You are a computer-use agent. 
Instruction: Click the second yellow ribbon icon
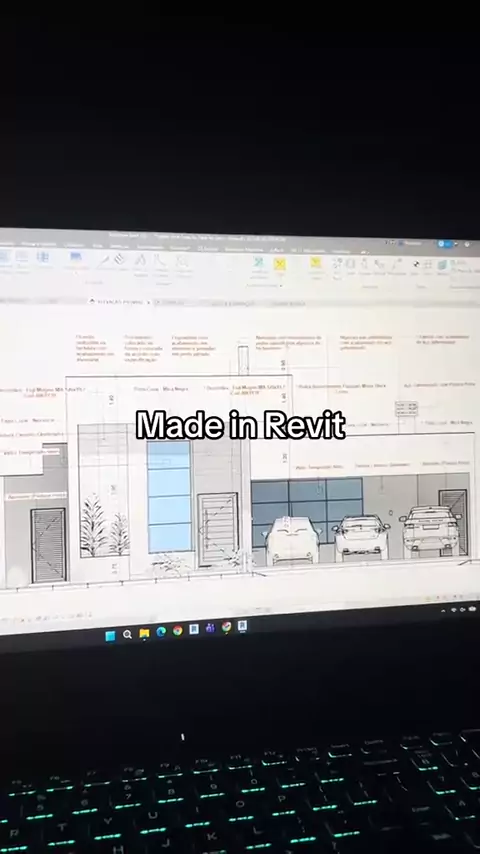pyautogui.click(x=315, y=263)
